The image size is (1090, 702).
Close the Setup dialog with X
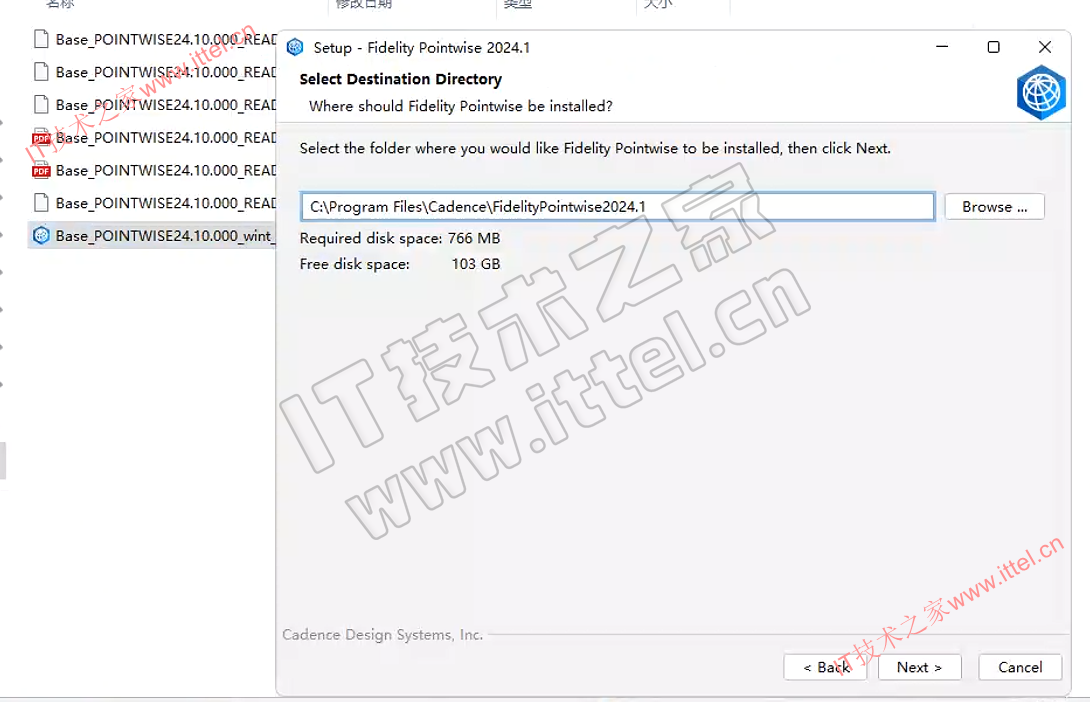click(1044, 47)
